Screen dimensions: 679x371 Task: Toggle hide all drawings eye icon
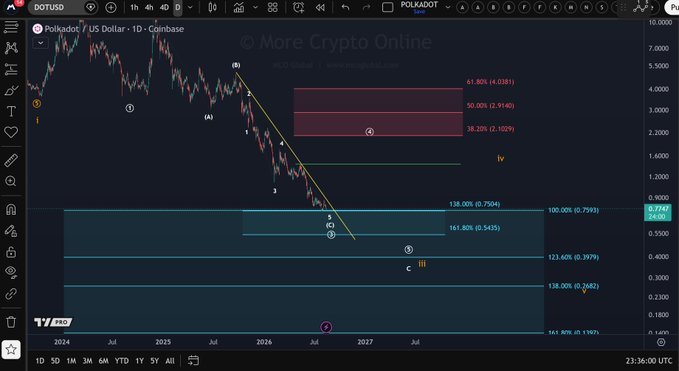11,272
